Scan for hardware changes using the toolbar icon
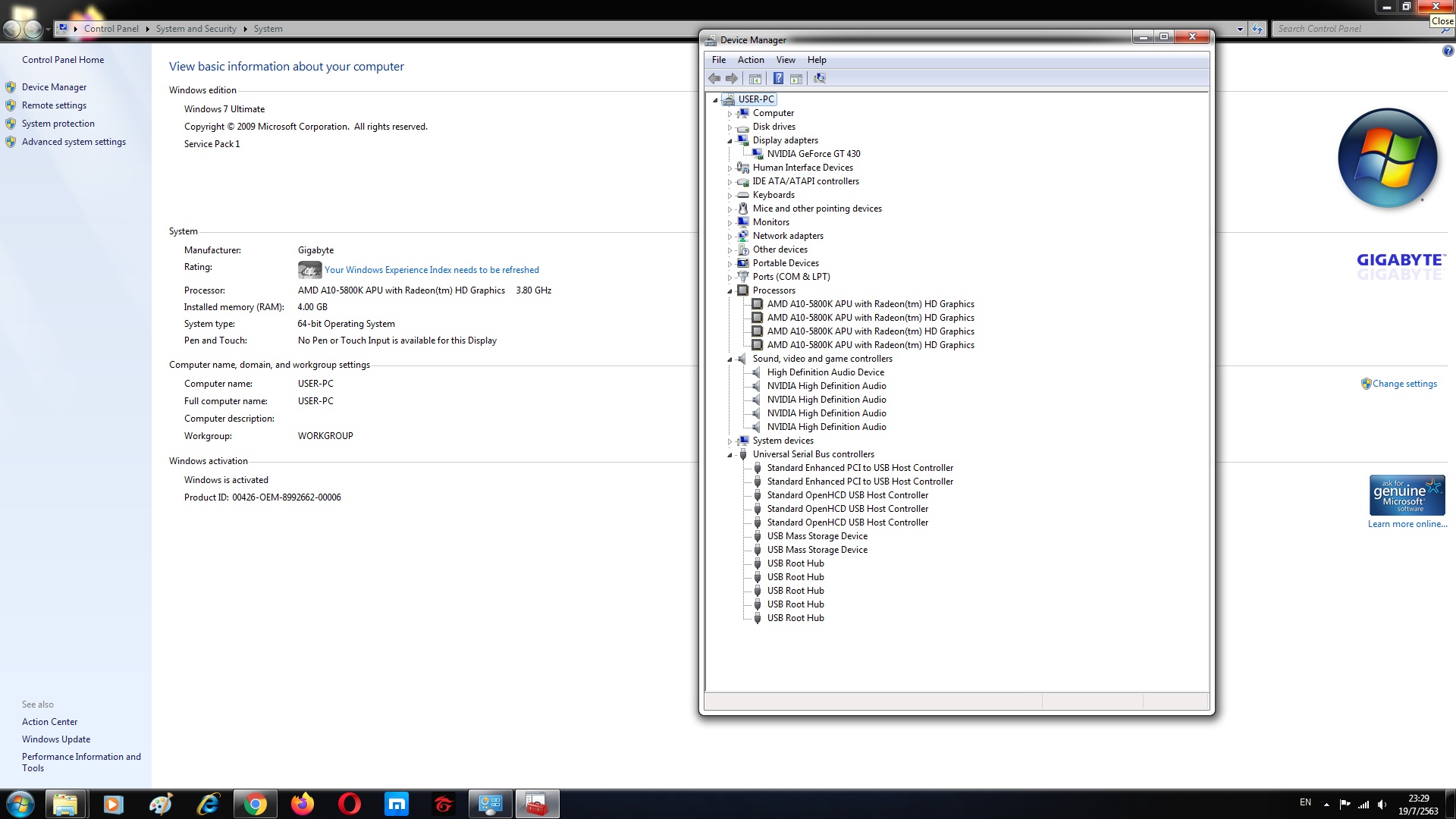This screenshot has height=819, width=1456. pyautogui.click(x=820, y=78)
